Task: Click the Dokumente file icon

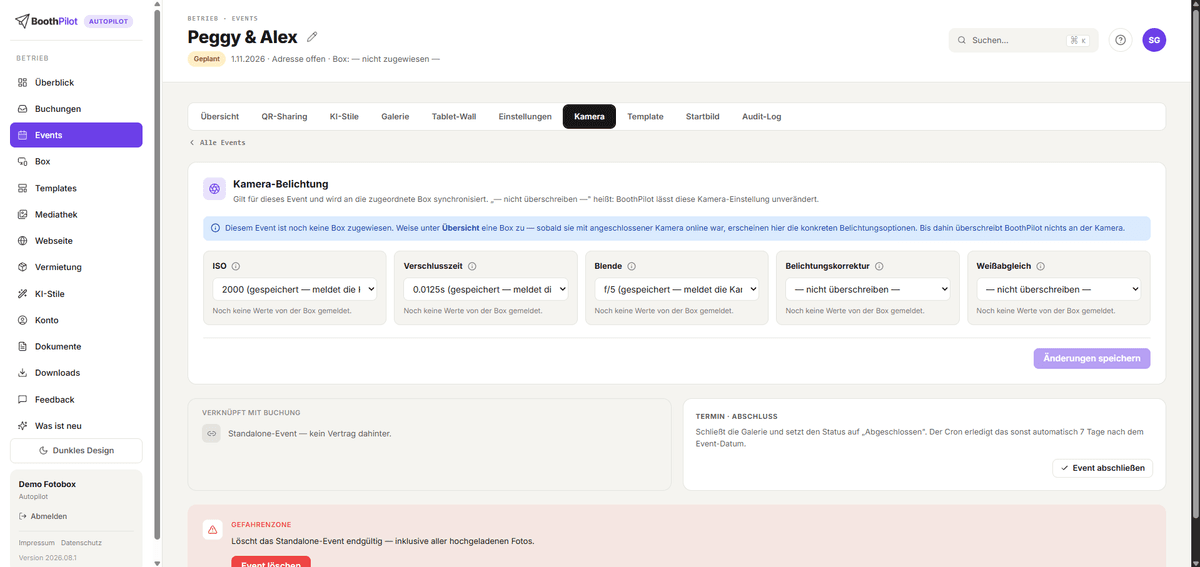Action: tap(23, 346)
